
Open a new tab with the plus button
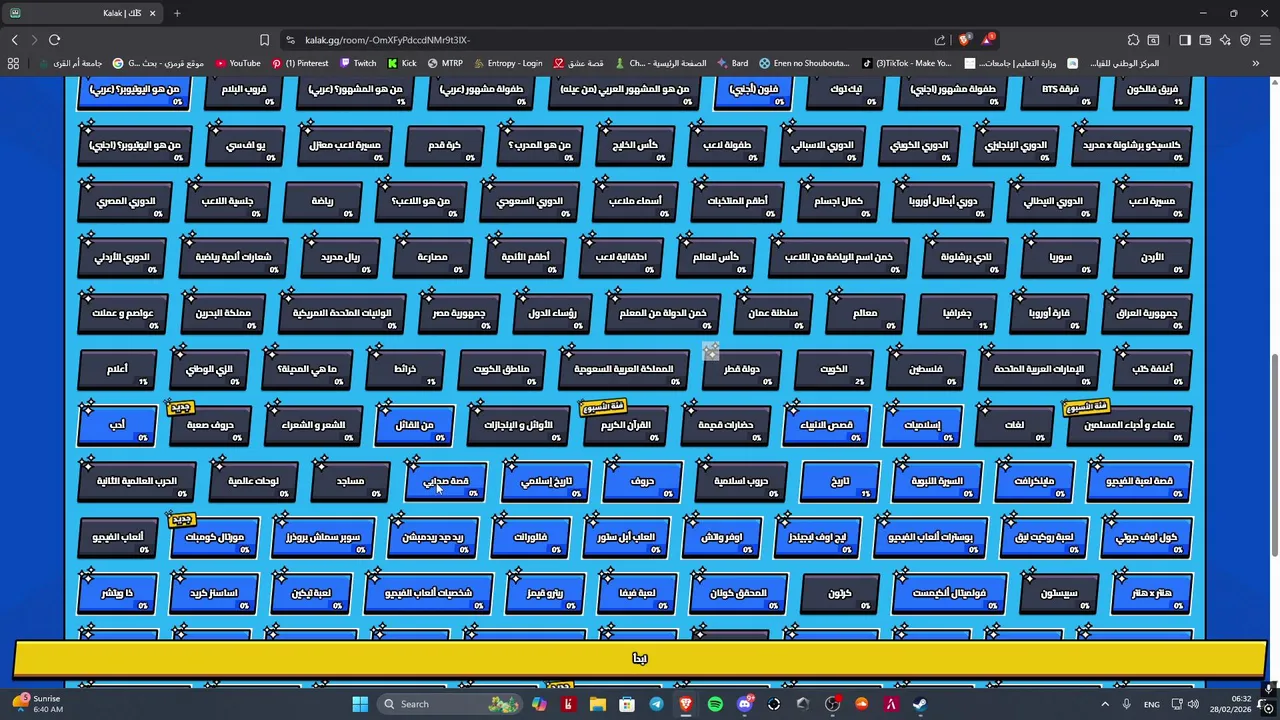[177, 13]
